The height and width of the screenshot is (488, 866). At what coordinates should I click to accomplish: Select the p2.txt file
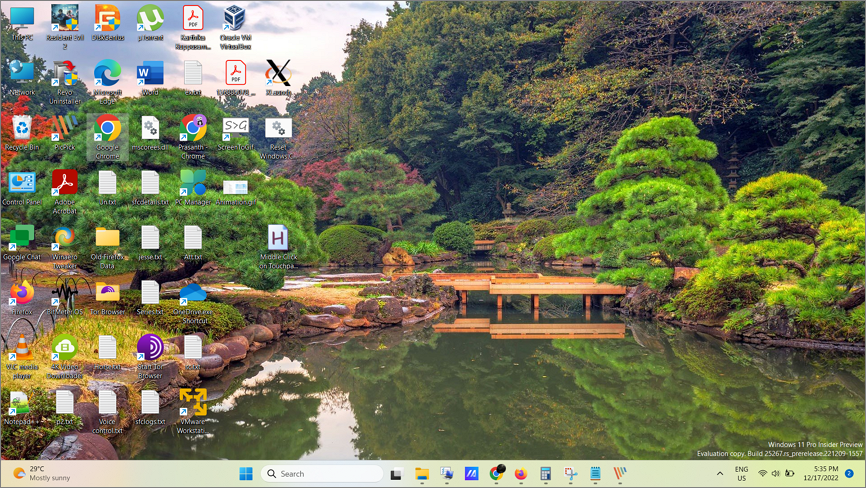click(x=65, y=407)
